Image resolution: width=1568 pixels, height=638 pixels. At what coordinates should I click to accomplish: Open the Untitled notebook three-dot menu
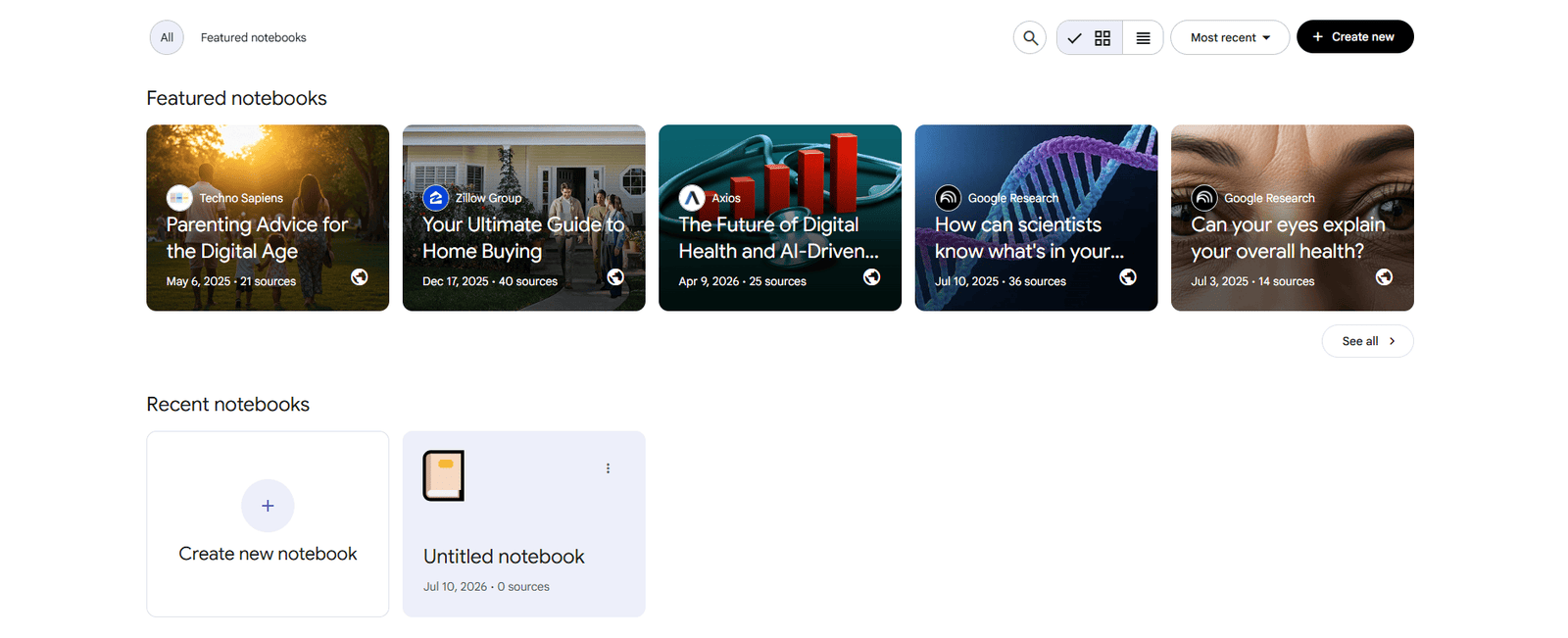(608, 468)
